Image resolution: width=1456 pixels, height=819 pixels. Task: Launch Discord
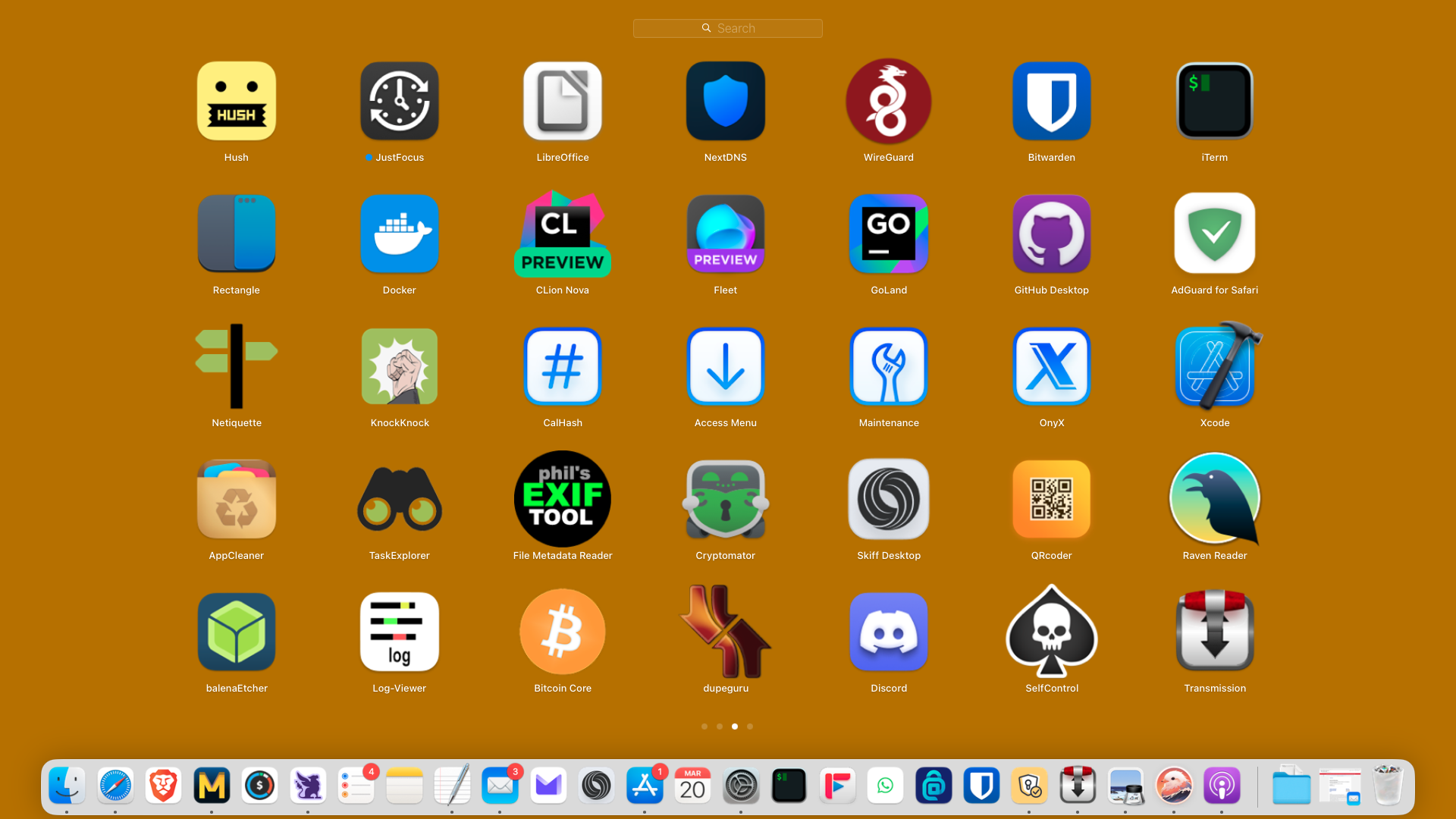pyautogui.click(x=889, y=632)
